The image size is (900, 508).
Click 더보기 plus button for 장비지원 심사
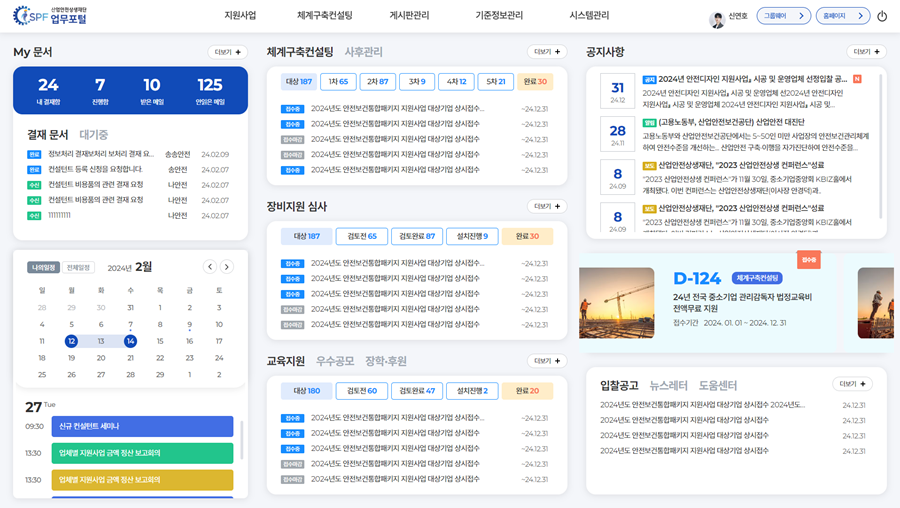click(x=546, y=206)
